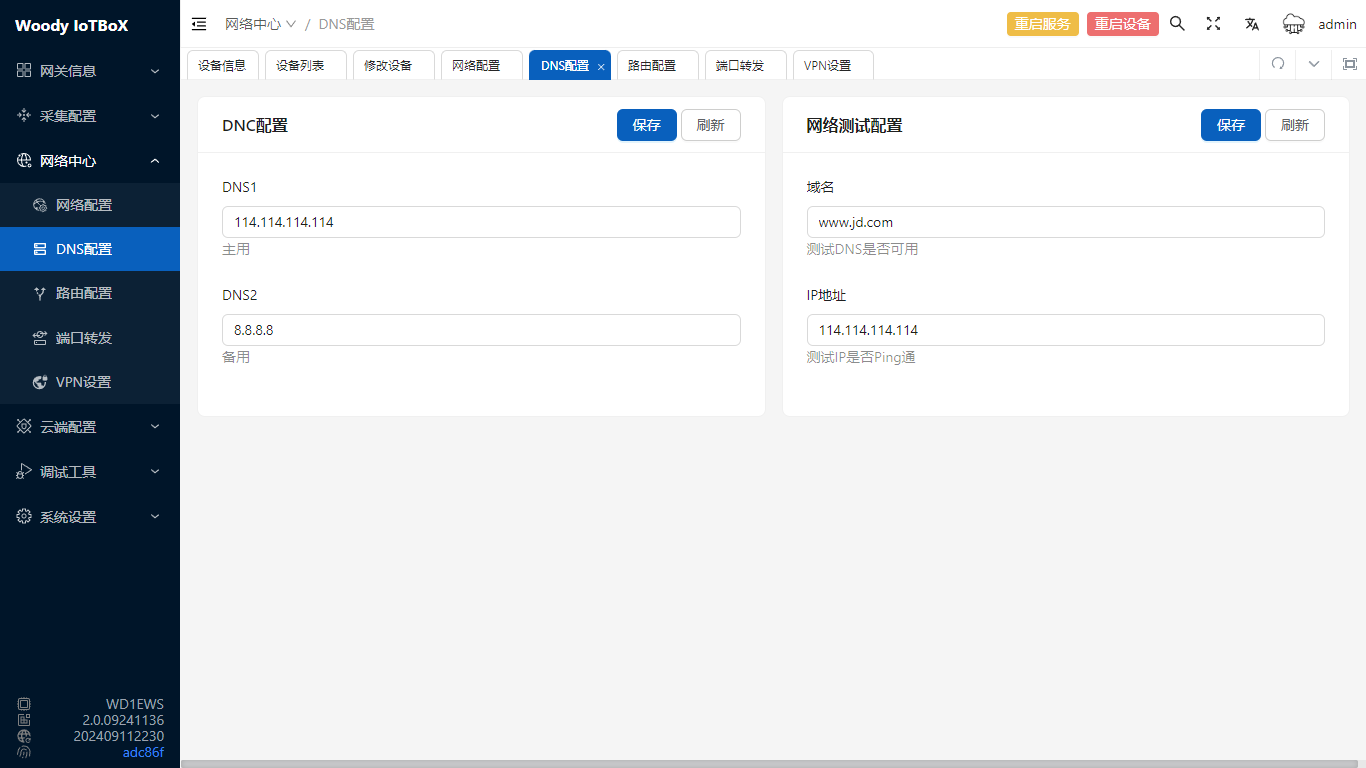This screenshot has width=1366, height=768.
Task: Maximize content area via tab bar icon
Action: click(x=1349, y=64)
